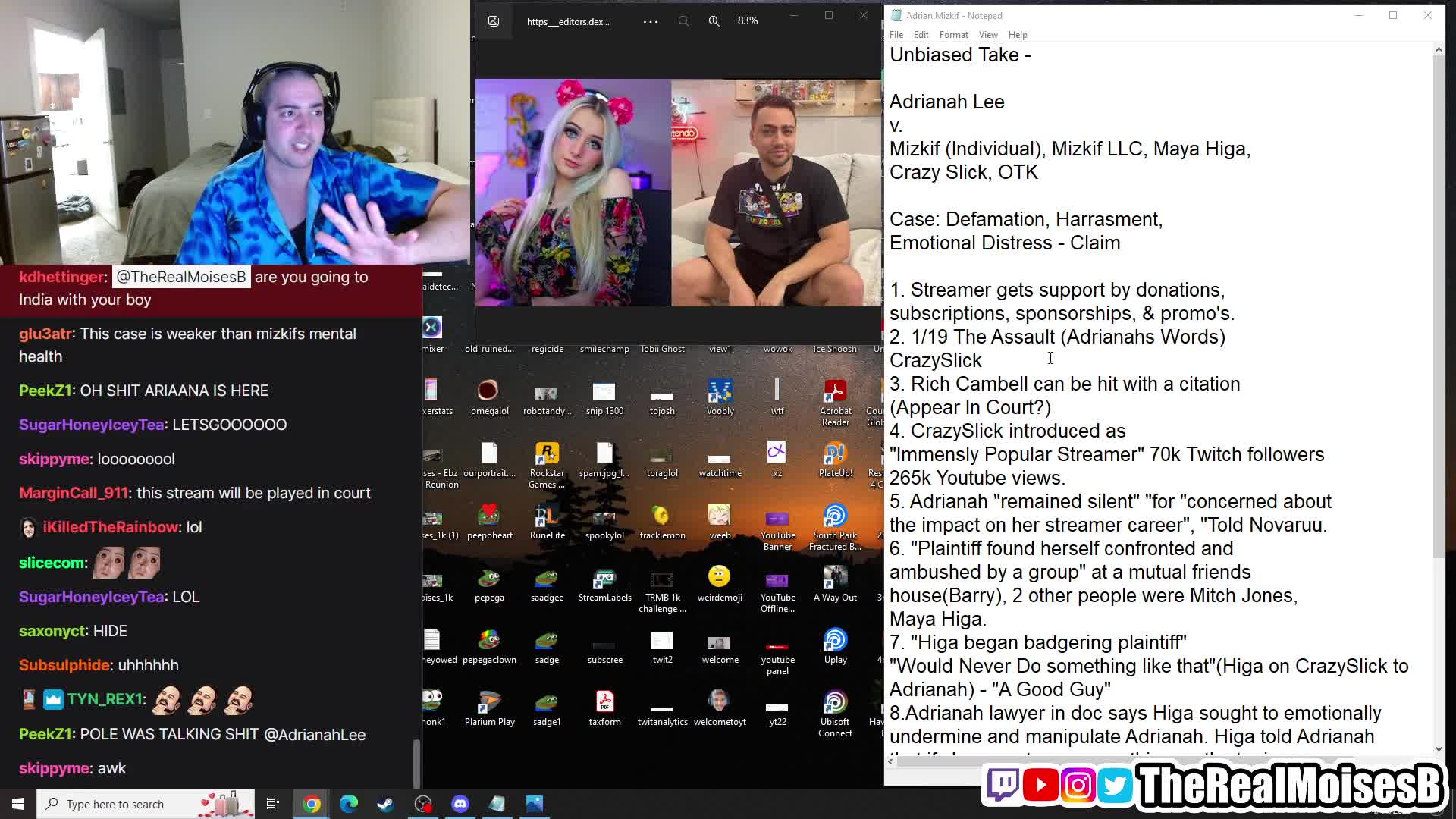Open the photo viewer three-dots menu
Viewport: 1456px width, 819px height.
point(651,21)
